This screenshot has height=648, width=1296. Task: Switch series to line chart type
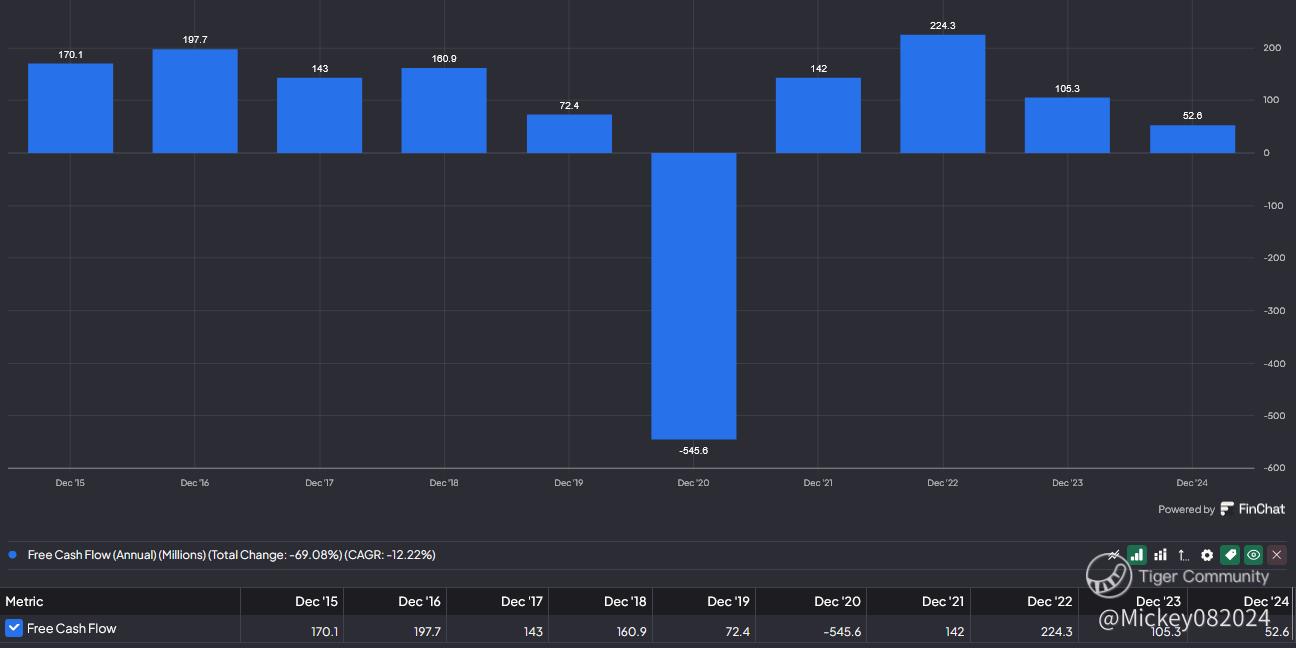1113,555
